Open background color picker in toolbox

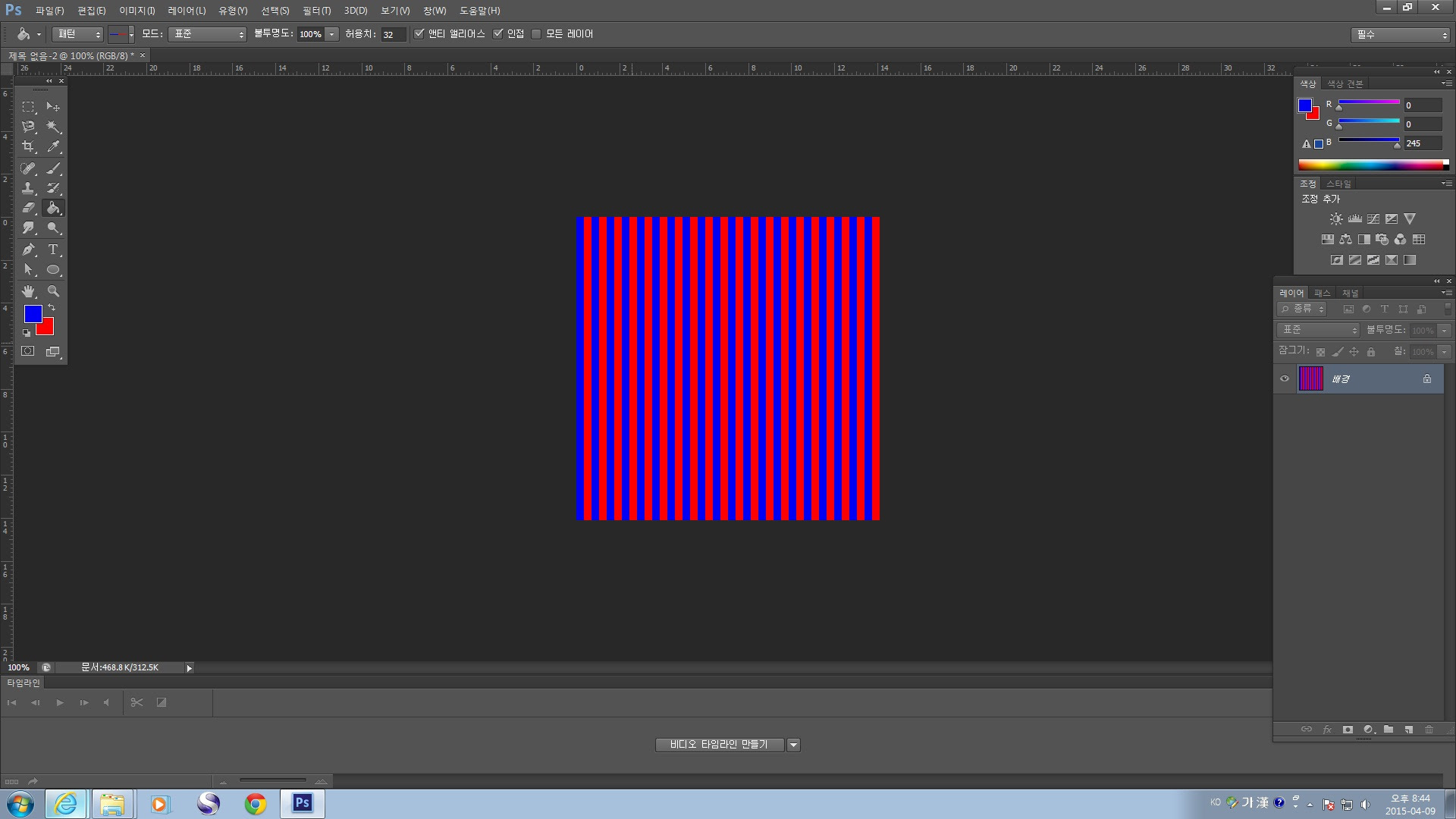point(48,328)
